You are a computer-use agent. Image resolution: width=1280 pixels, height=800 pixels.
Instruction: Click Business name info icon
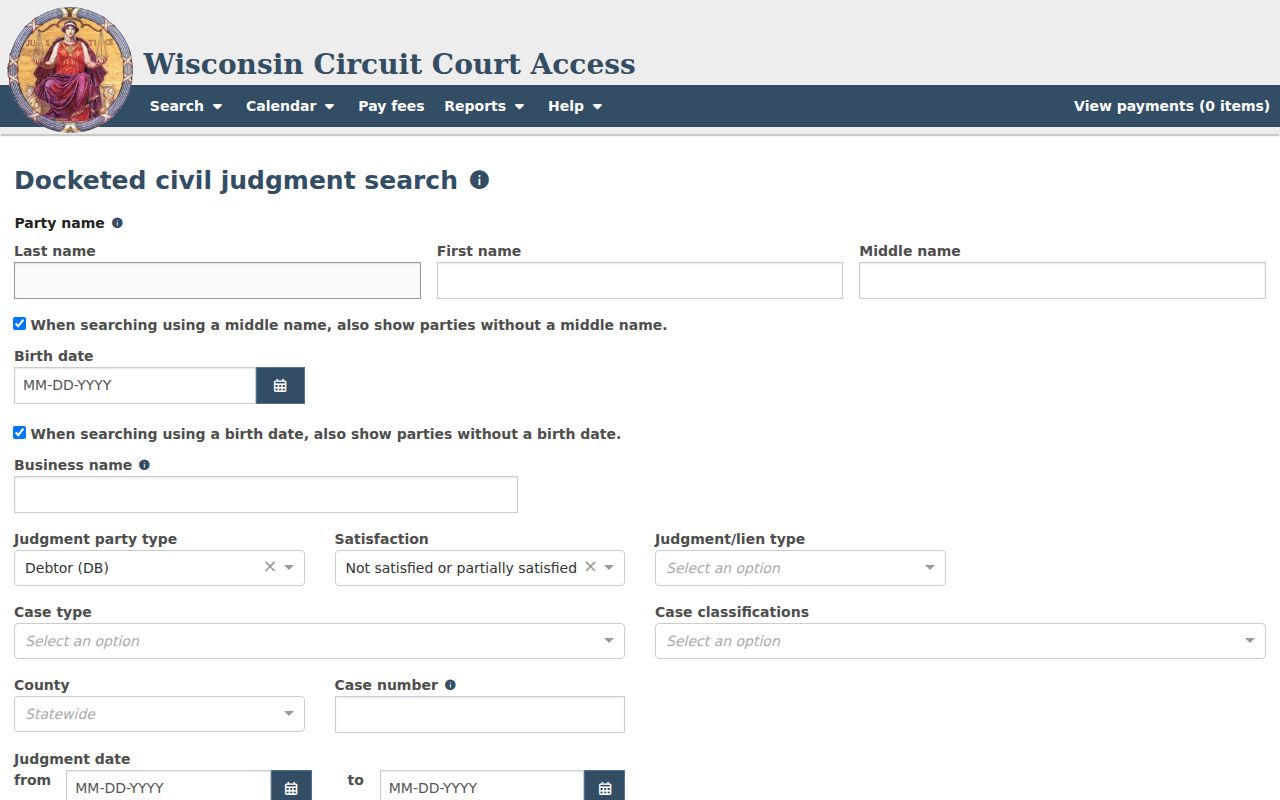144,465
